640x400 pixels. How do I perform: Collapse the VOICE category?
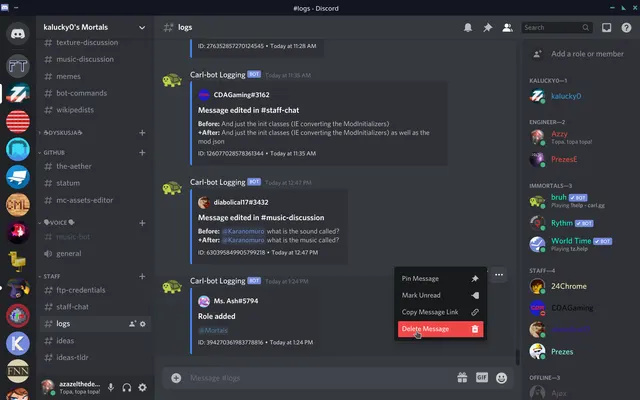coord(57,222)
